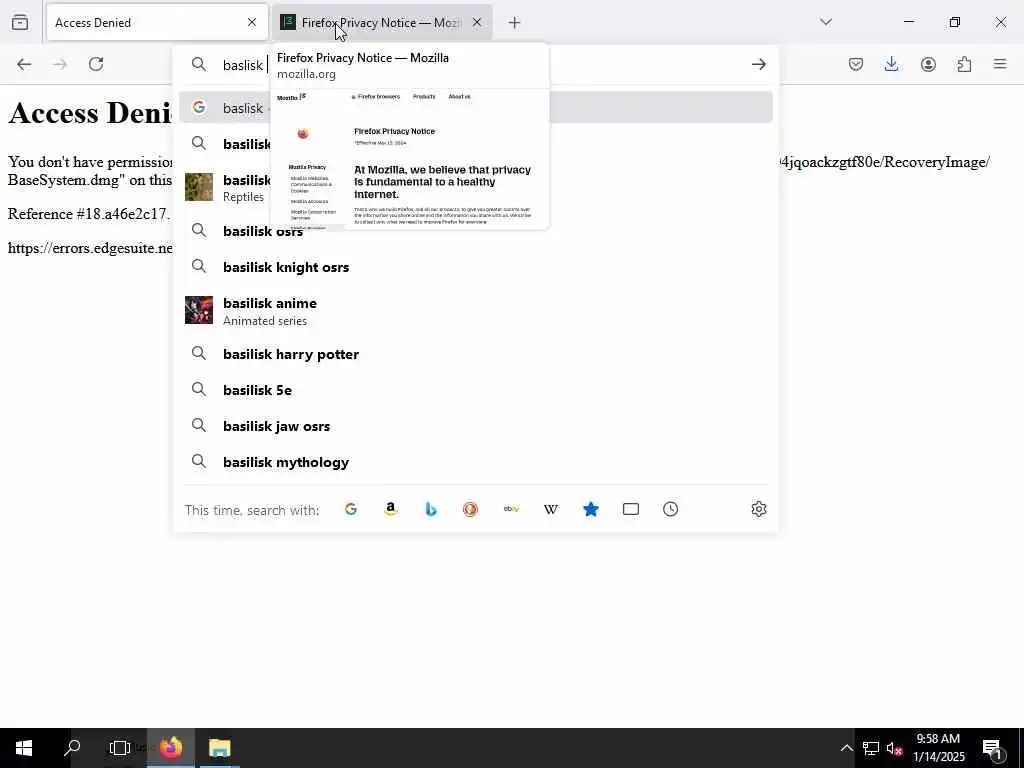Search this time with Amazon
This screenshot has height=768, width=1024.
click(391, 509)
